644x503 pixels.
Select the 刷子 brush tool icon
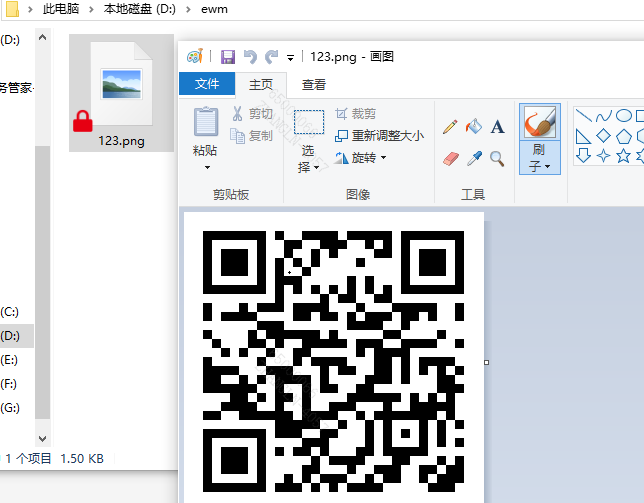coord(540,122)
